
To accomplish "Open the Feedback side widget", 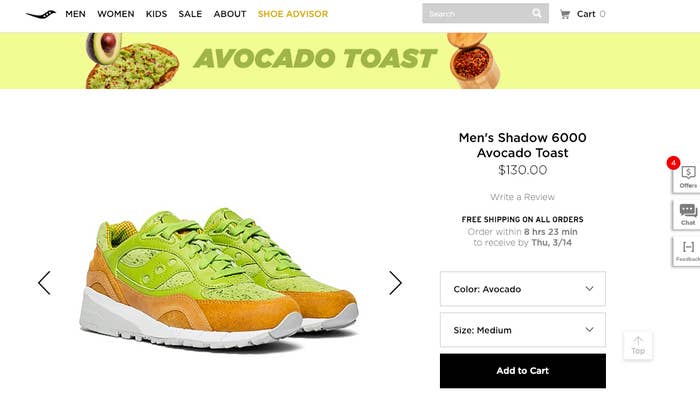I will click(x=687, y=252).
